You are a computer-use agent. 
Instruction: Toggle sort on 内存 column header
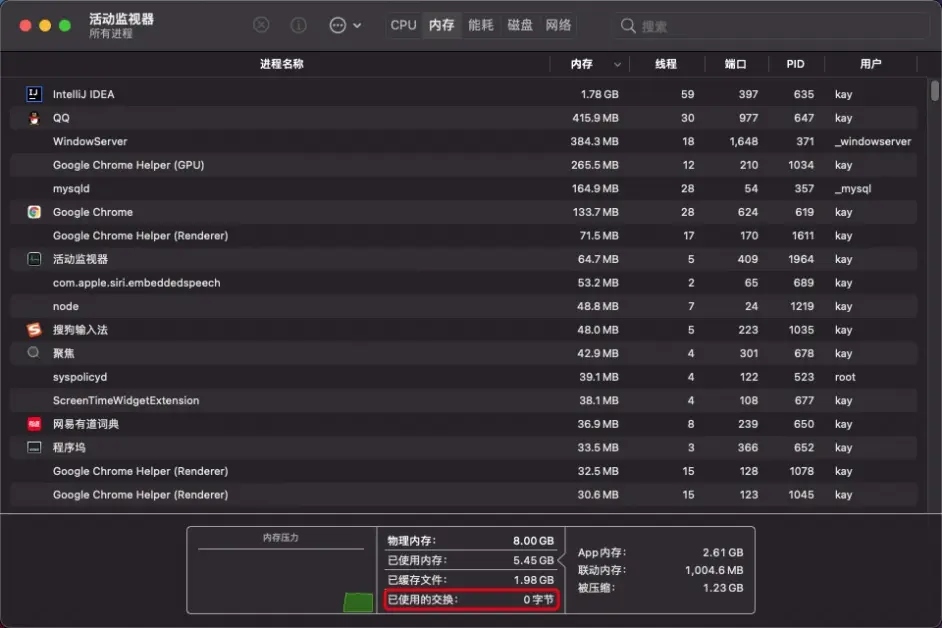[x=590, y=64]
